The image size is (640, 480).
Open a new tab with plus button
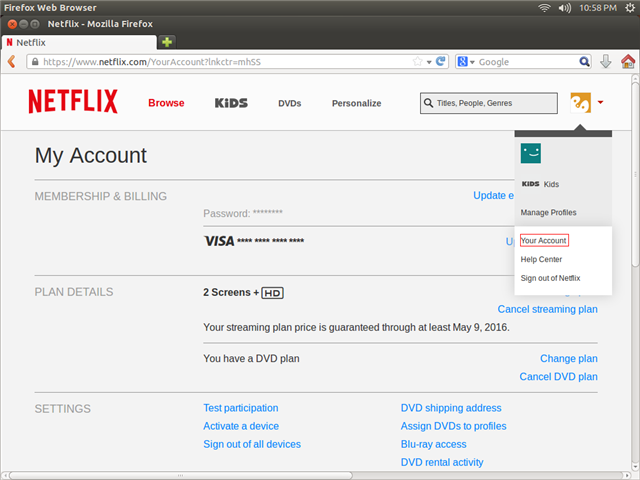point(167,42)
